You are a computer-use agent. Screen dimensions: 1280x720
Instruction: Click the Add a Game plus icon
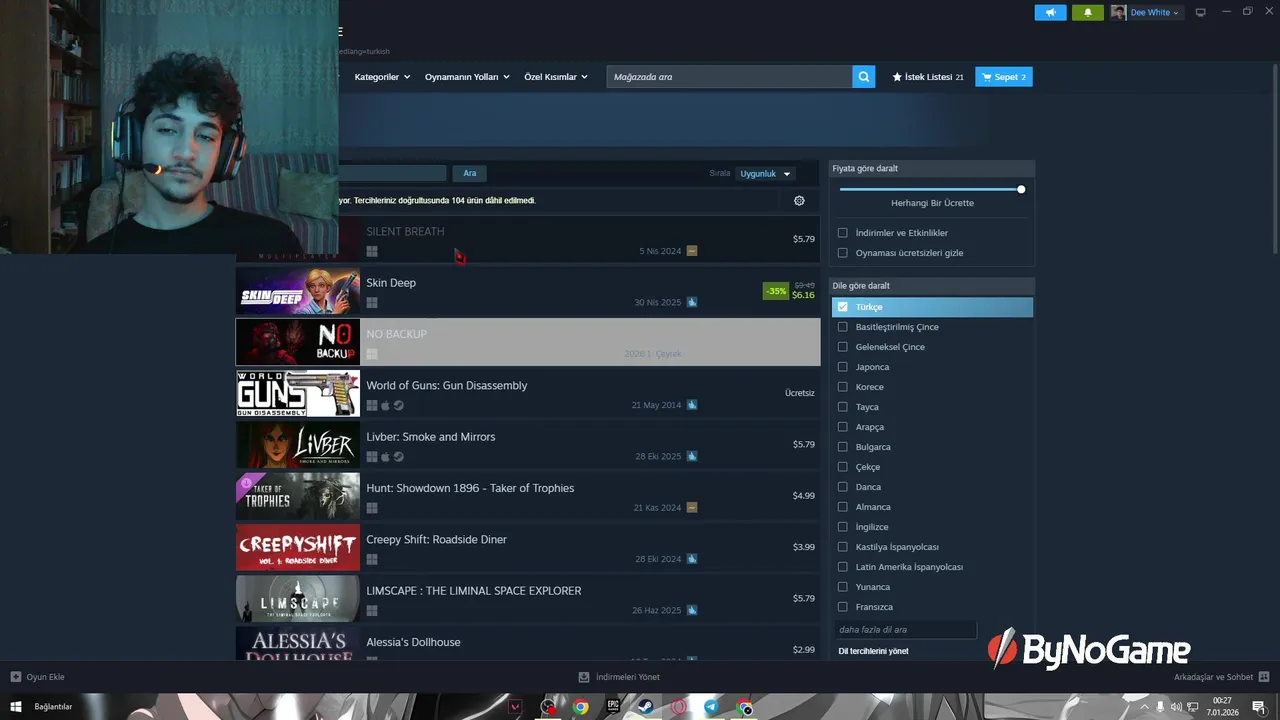[x=15, y=677]
